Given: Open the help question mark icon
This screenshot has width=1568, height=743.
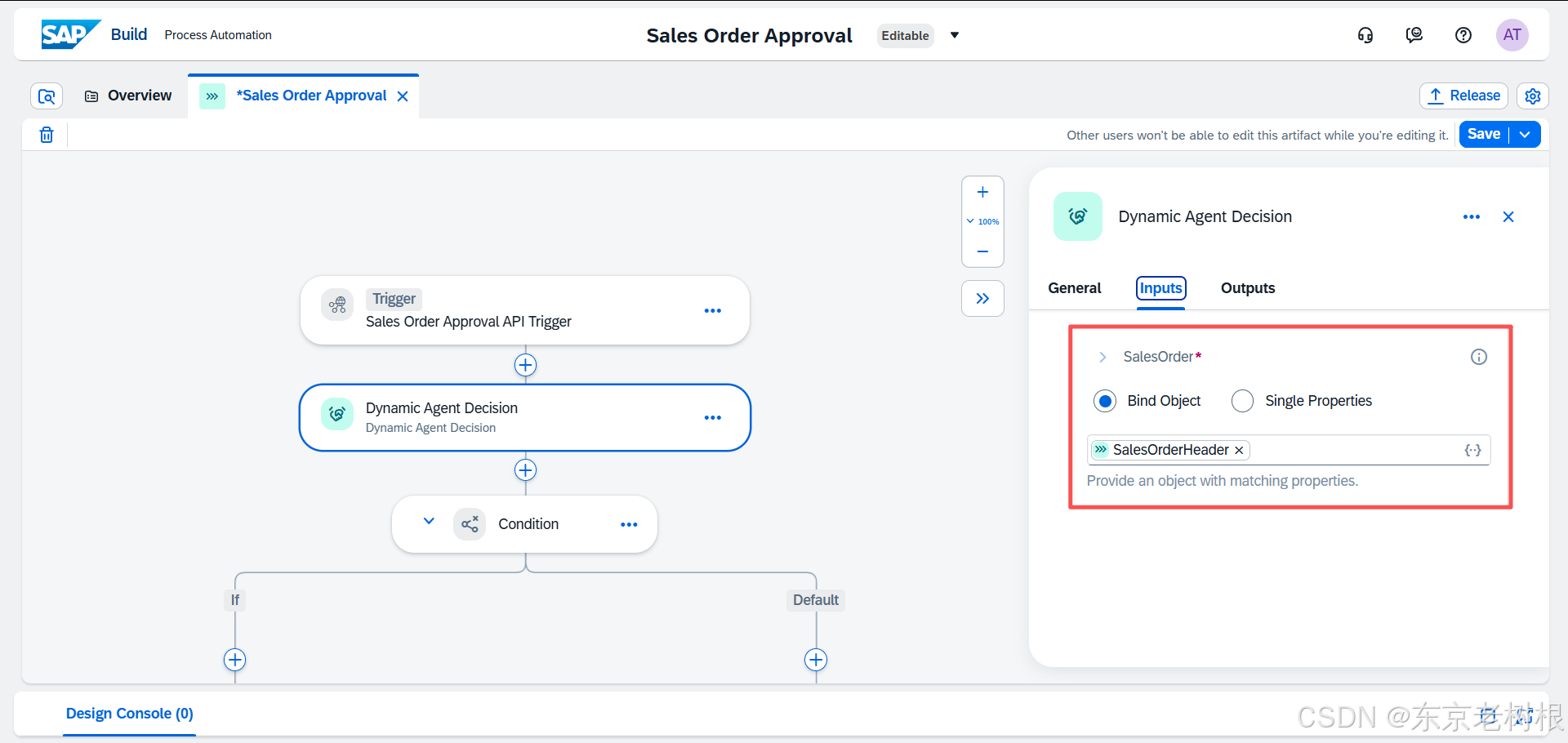Looking at the screenshot, I should 1463,35.
